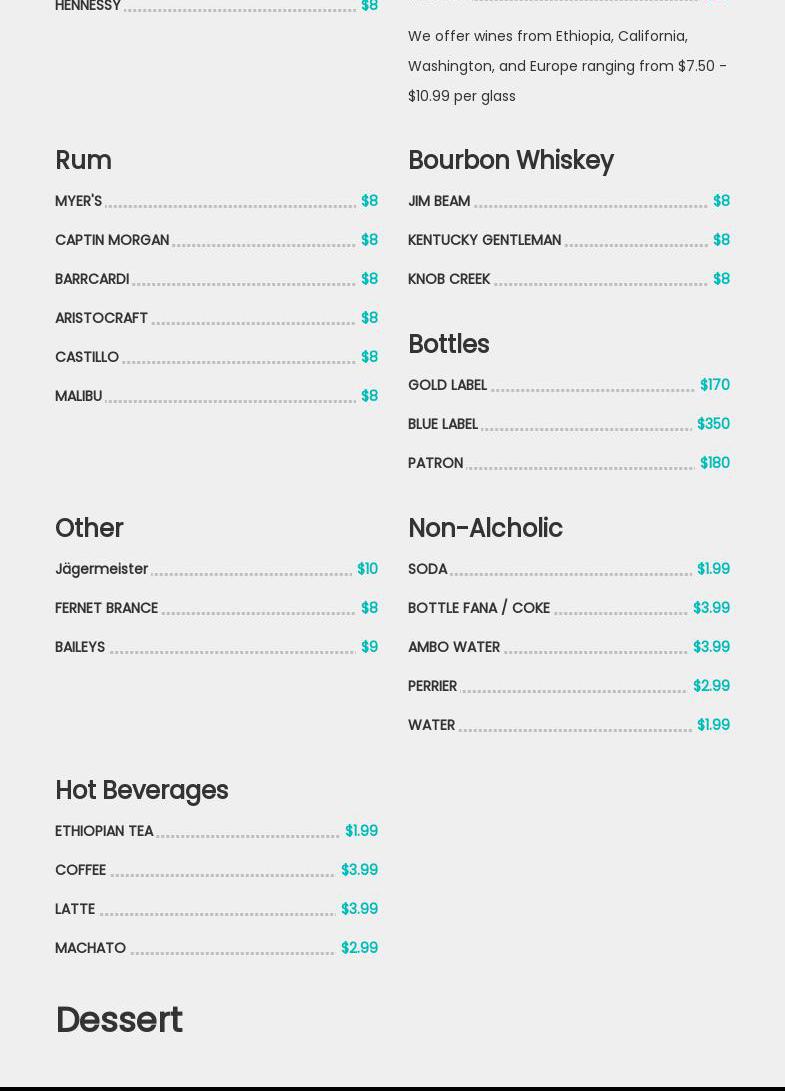This screenshot has height=1091, width=785.
Task: Select the Bottle Fana / Coke item
Action: tap(479, 608)
